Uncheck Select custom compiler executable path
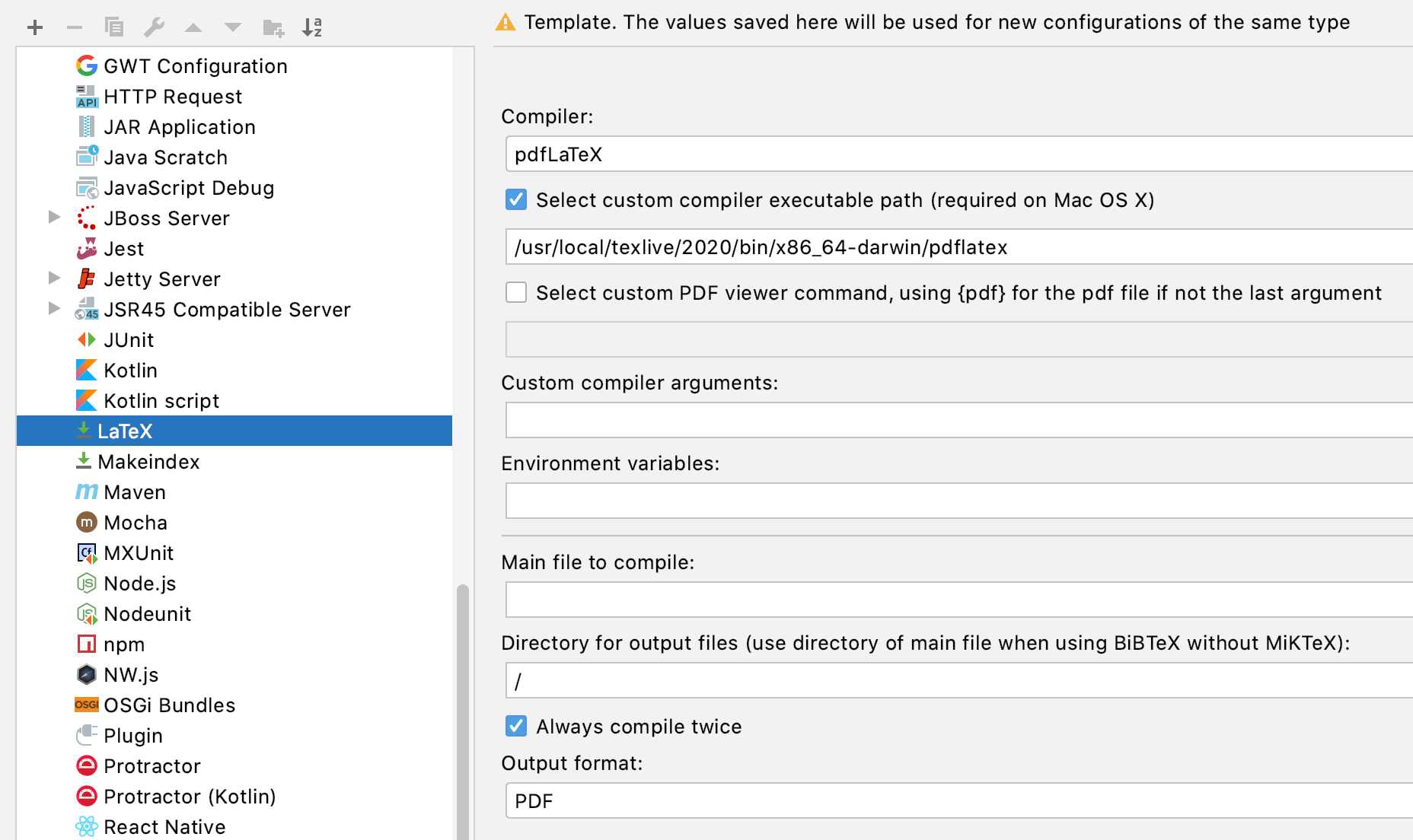 point(516,199)
